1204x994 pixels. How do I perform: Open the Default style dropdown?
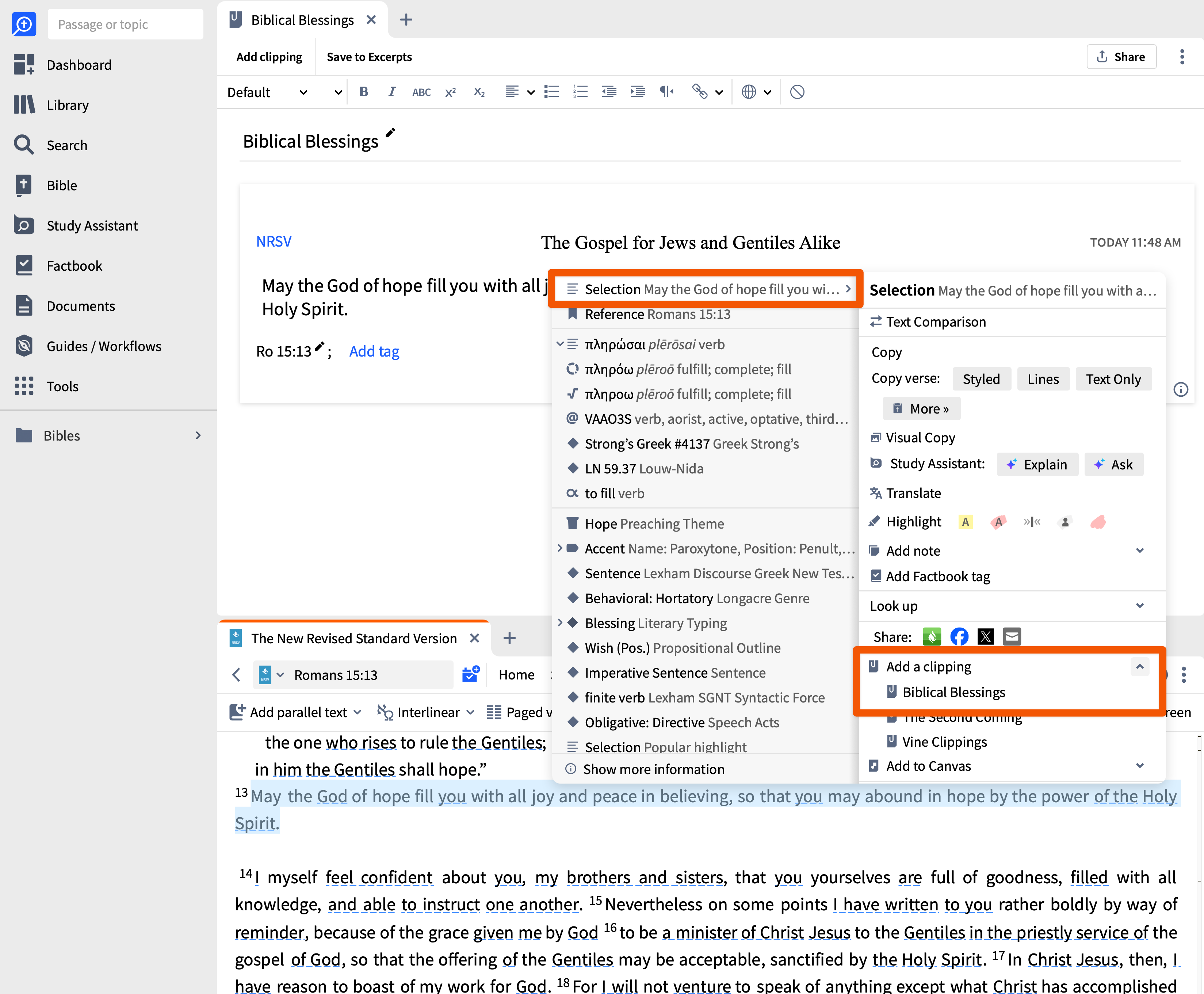[267, 92]
